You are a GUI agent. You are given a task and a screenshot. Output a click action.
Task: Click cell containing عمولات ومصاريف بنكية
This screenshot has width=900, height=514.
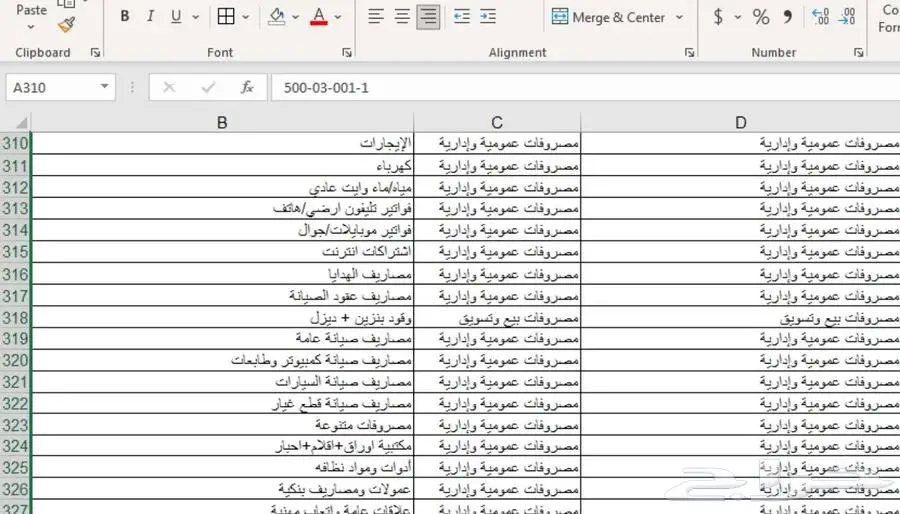click(222, 489)
